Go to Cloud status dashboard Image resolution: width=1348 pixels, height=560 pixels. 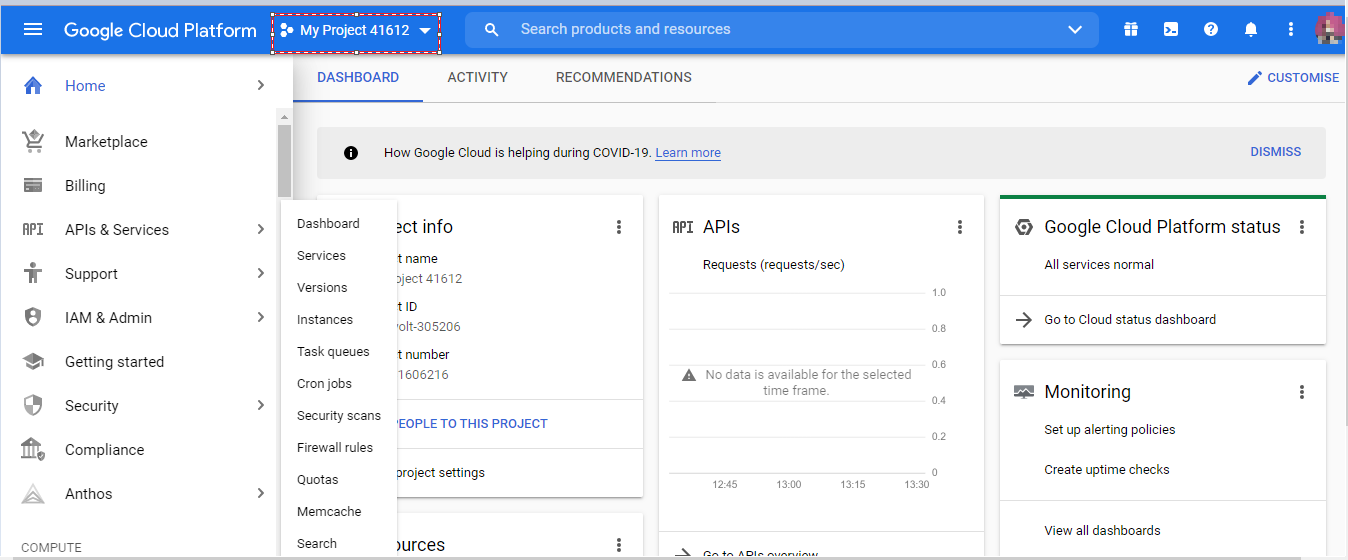[x=1130, y=320]
